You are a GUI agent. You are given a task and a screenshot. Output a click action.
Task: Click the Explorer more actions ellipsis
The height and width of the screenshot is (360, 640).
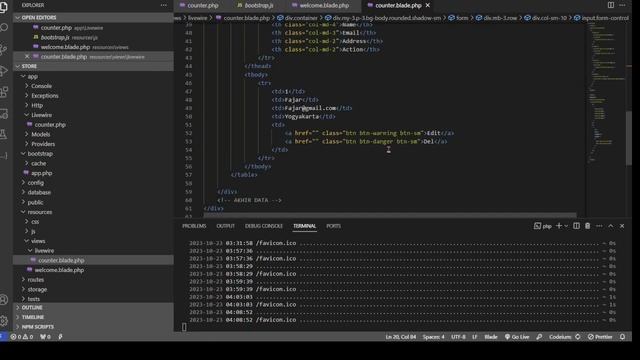tap(164, 5)
